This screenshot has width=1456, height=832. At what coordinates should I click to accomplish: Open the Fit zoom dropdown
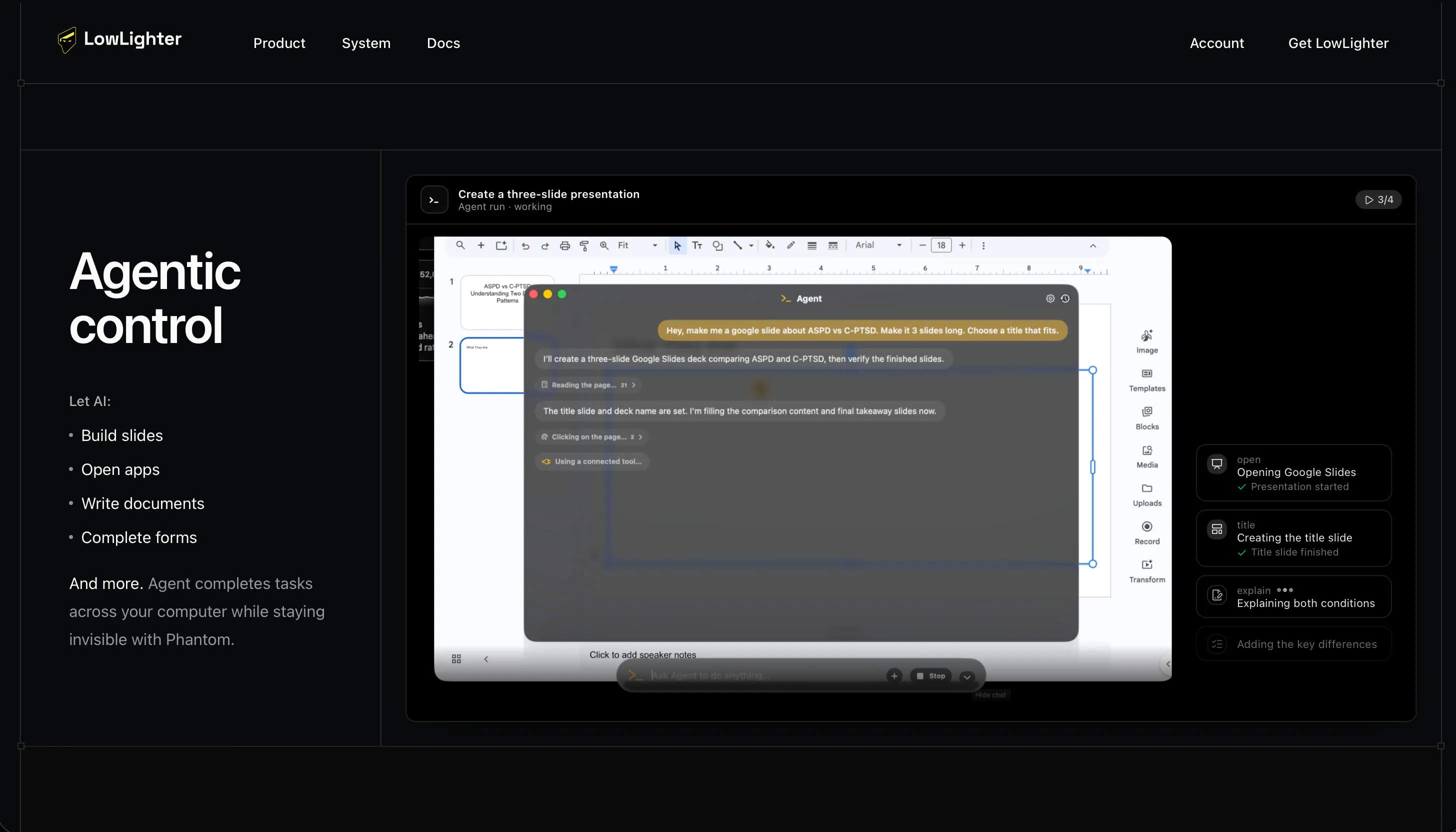[637, 245]
